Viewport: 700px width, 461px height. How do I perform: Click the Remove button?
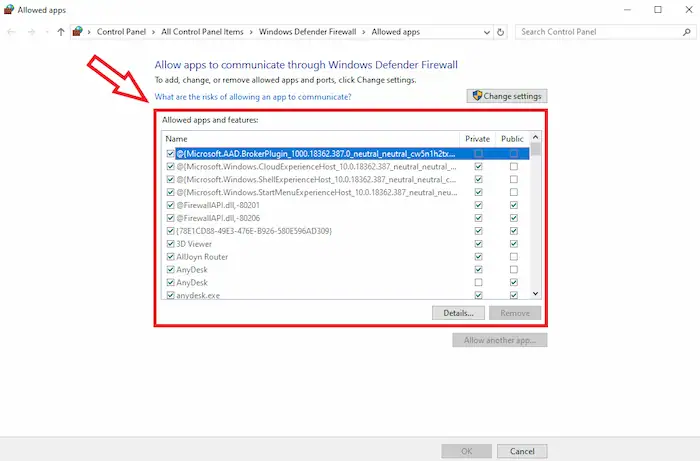click(515, 313)
